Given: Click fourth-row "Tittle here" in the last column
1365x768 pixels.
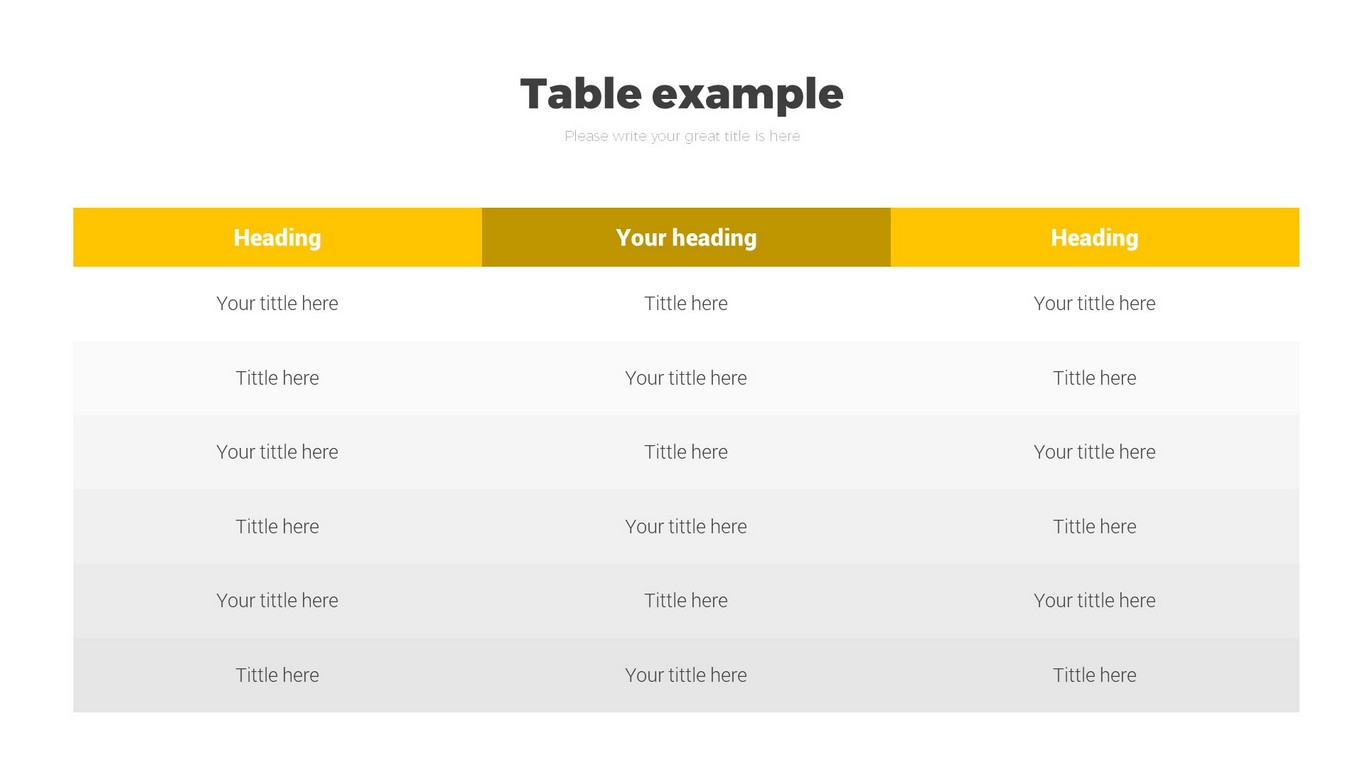Looking at the screenshot, I should point(1094,526).
